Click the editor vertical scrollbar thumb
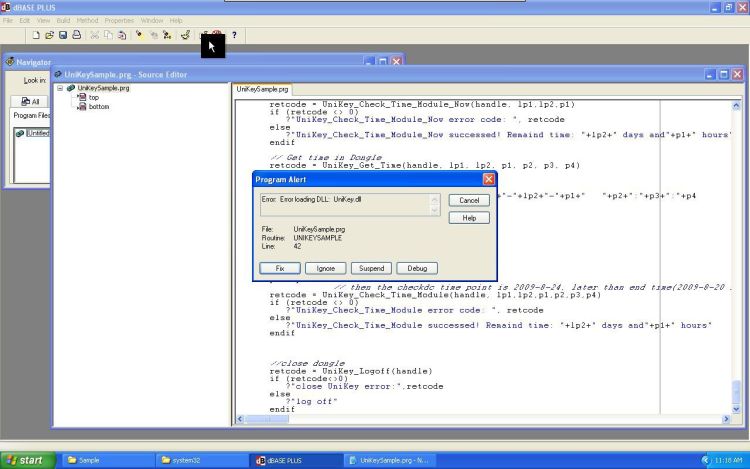750x469 pixels. [x=736, y=392]
